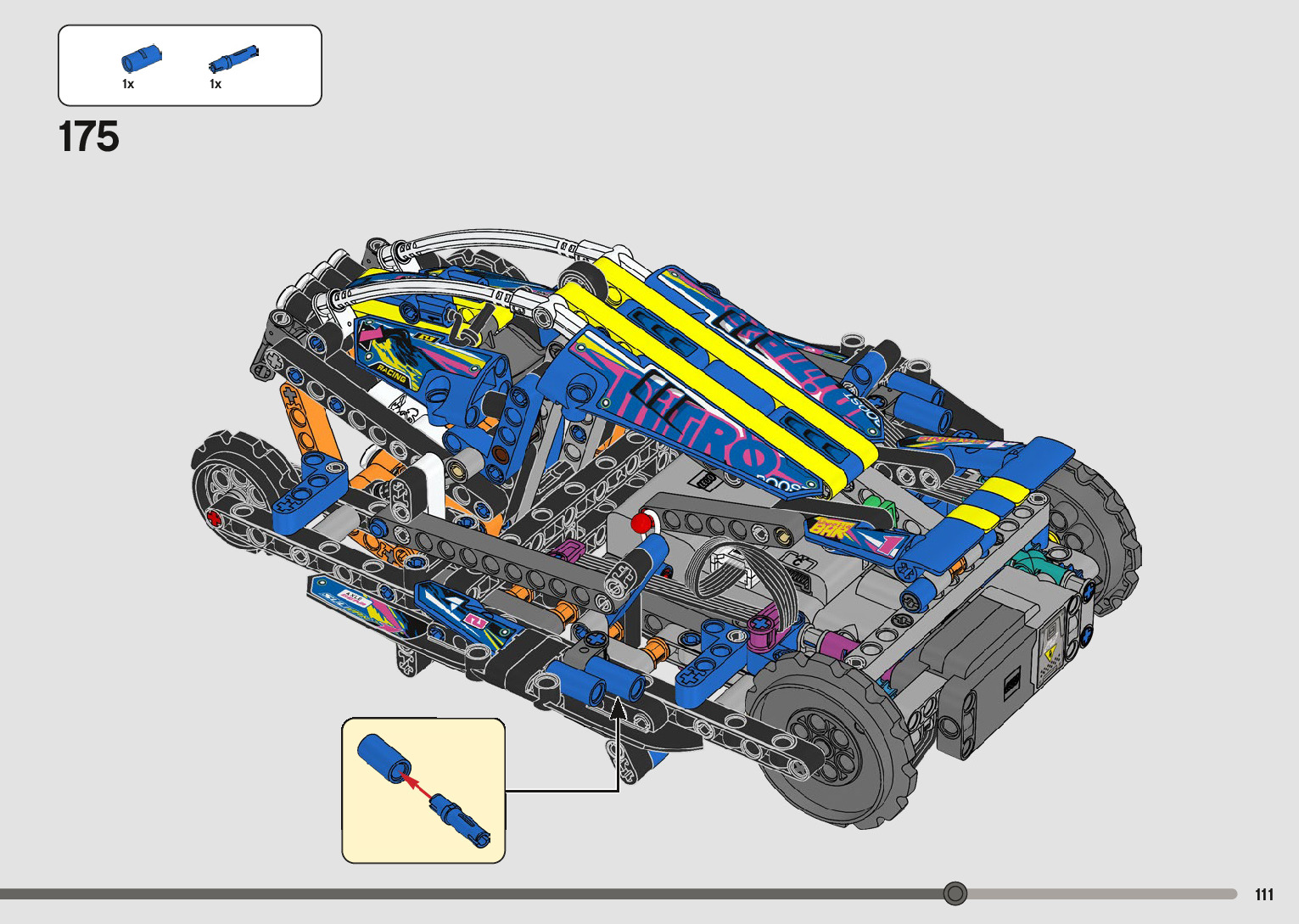The height and width of the screenshot is (924, 1299).
Task: Click the number 1 sticker on rear panel
Action: coord(887,544)
